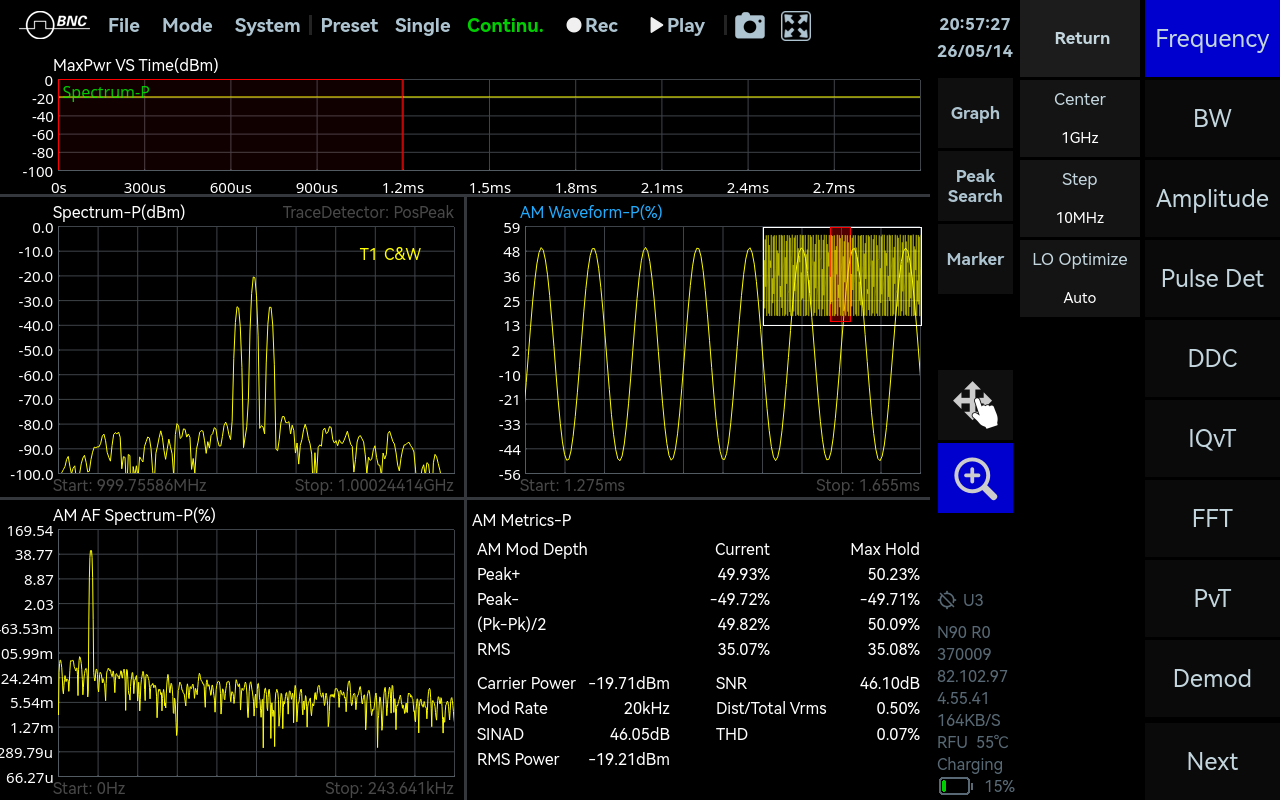The height and width of the screenshot is (800, 1280).
Task: Edit the Center frequency 1GHz field
Action: 1080,118
